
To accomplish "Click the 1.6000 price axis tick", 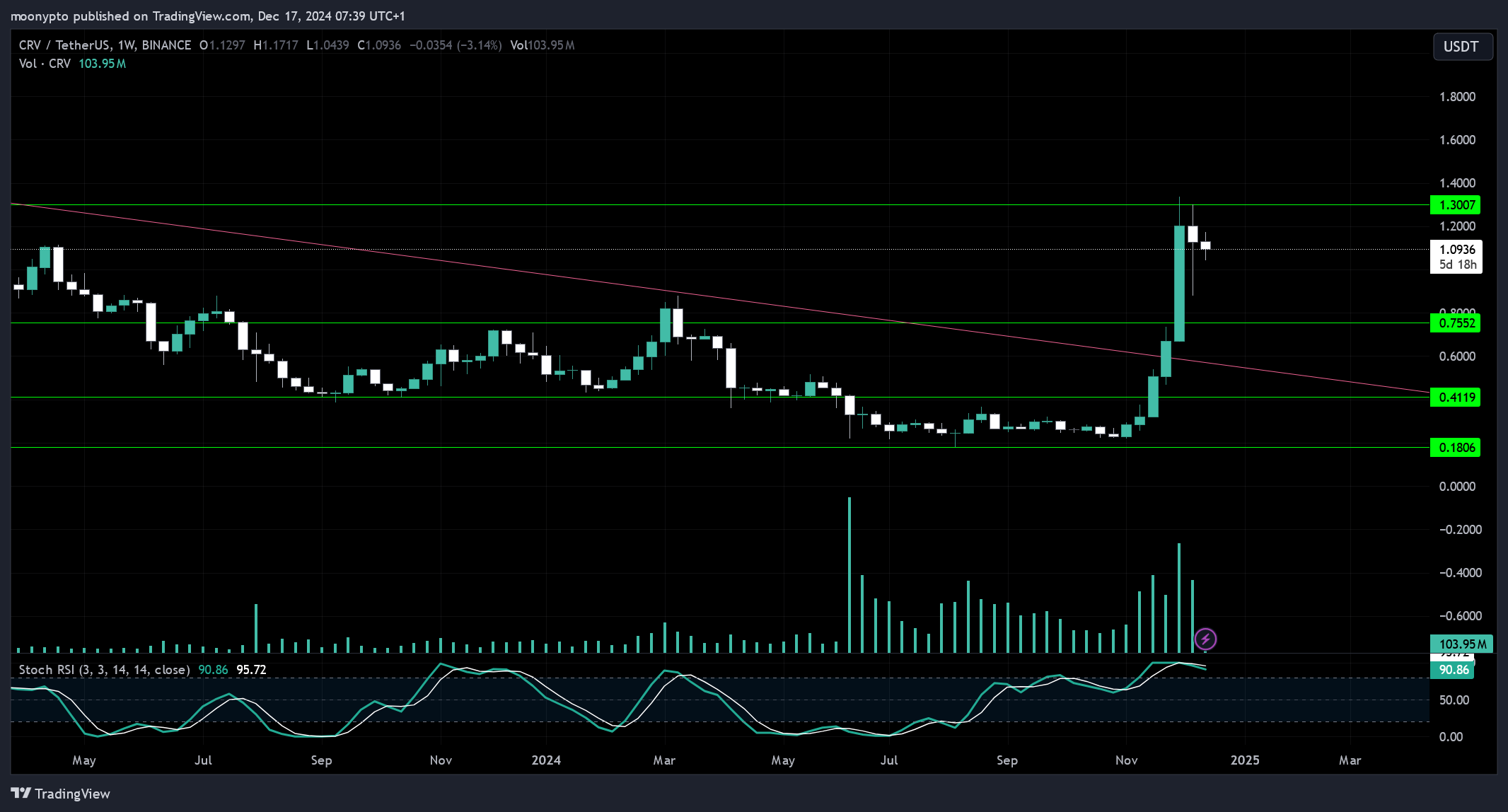I will (x=1457, y=140).
